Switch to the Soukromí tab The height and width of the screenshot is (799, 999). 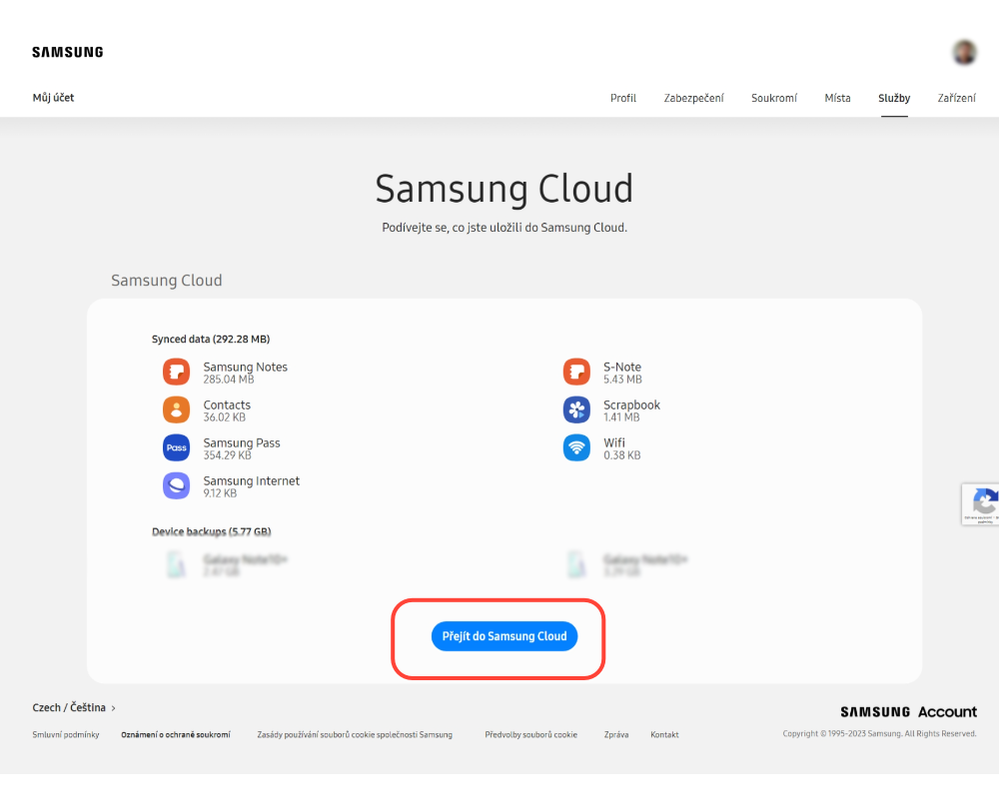pyautogui.click(x=774, y=98)
